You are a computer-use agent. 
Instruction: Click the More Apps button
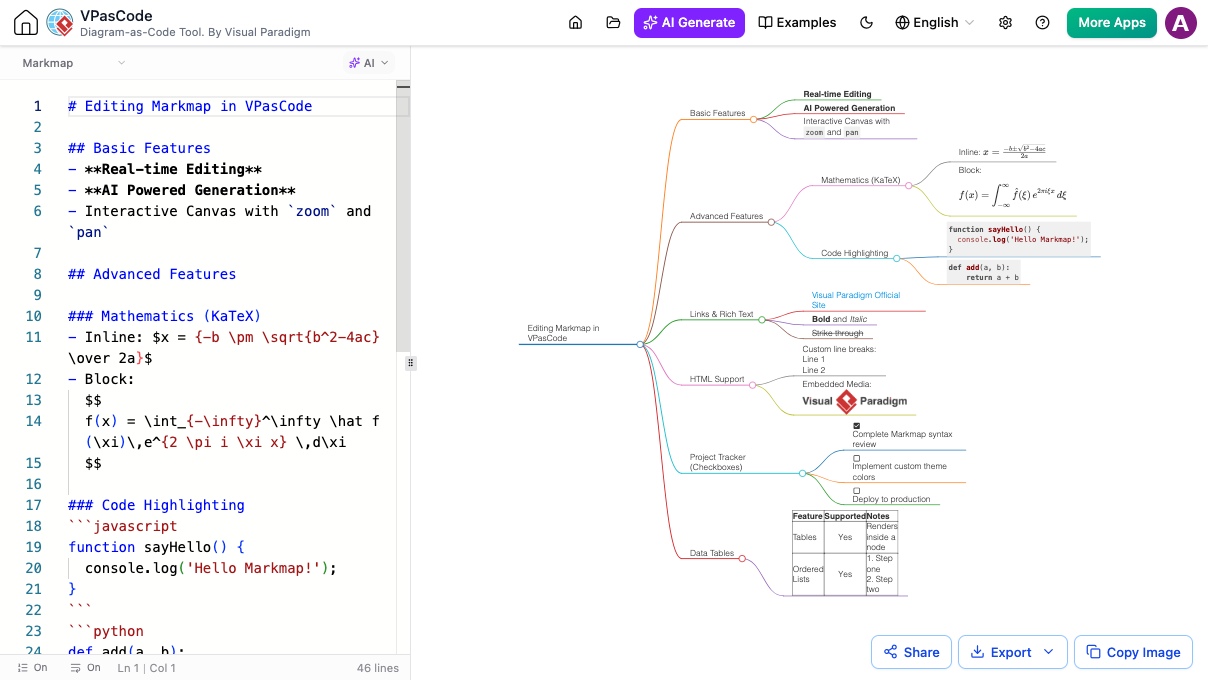pos(1112,23)
